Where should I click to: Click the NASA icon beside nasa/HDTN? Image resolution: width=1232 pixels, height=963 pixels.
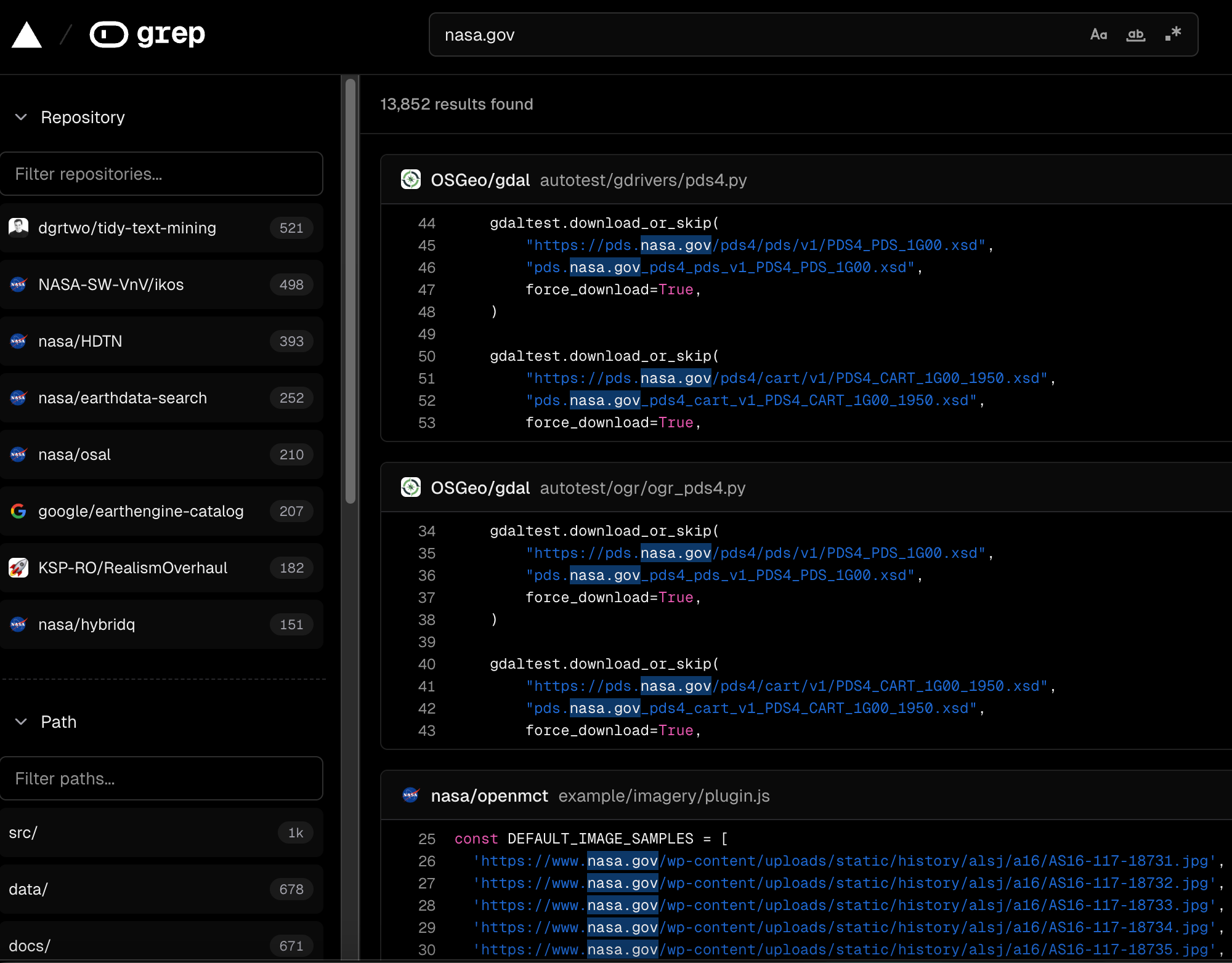coord(18,341)
